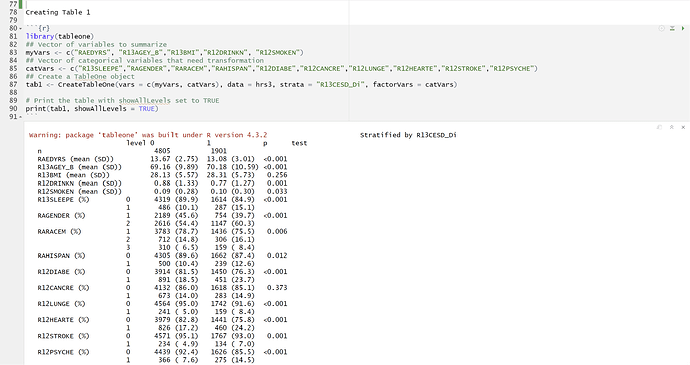Click p-value 0.373 in R12CANCRE row
Screen dimensions: 690x365
pyautogui.click(x=277, y=288)
